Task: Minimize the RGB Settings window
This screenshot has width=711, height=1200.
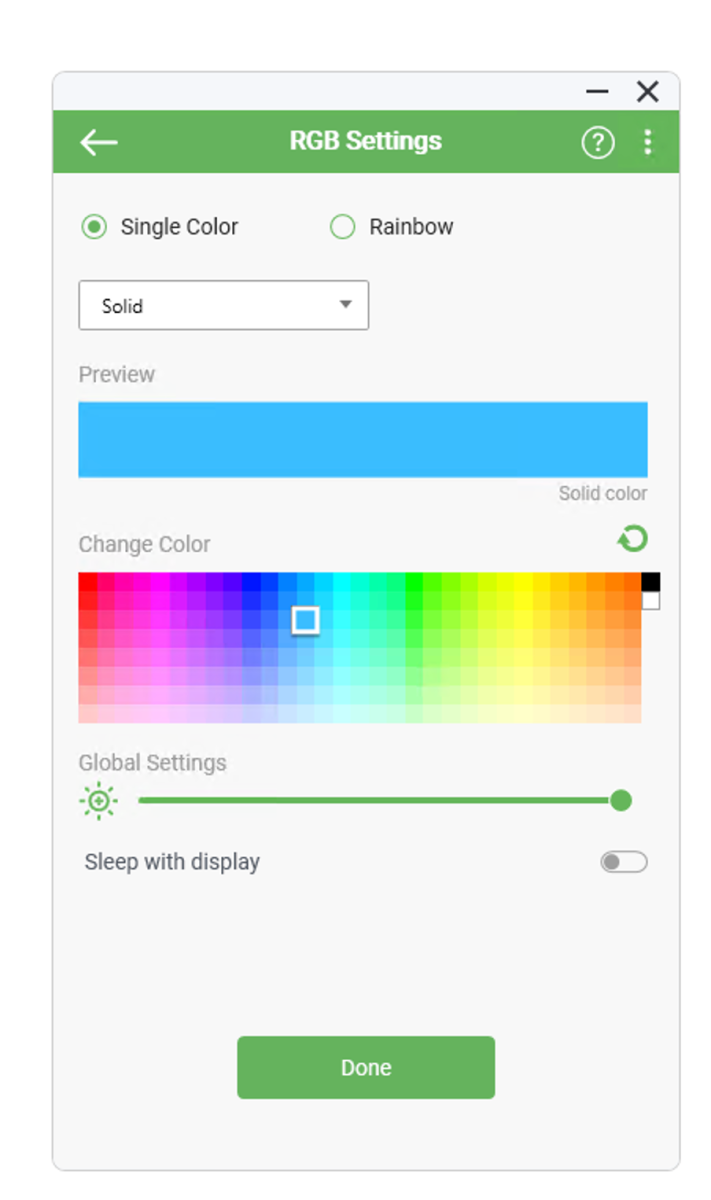Action: point(597,92)
